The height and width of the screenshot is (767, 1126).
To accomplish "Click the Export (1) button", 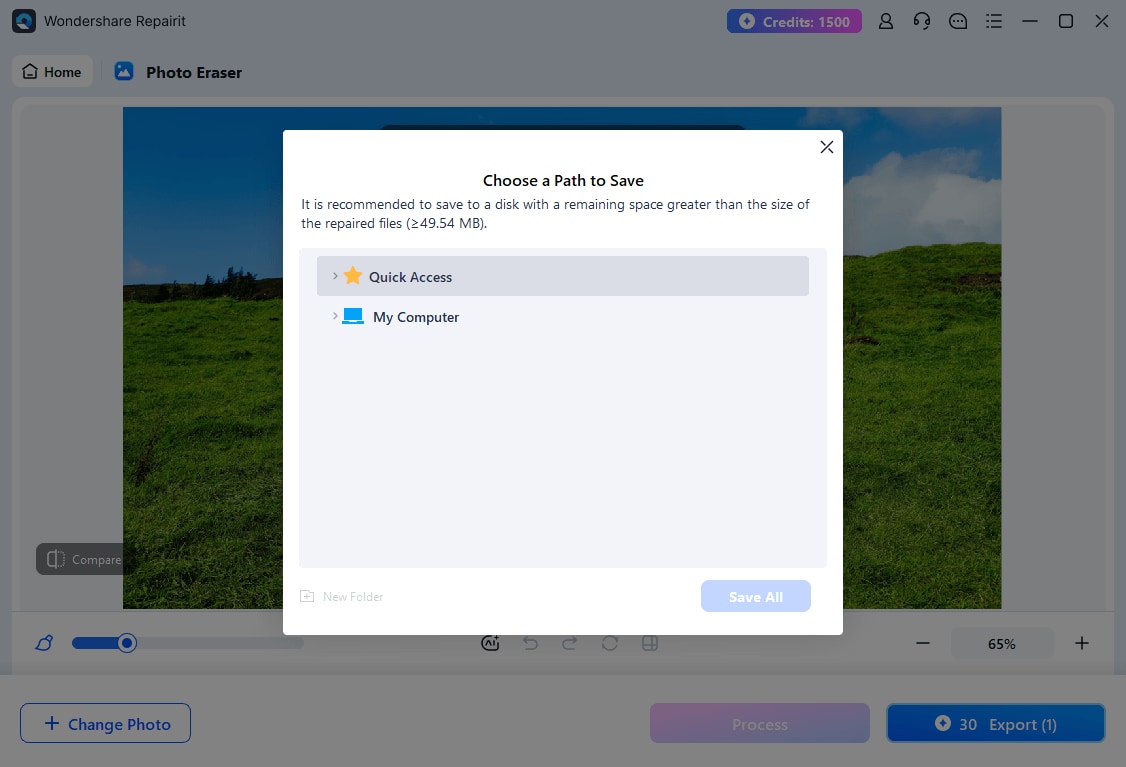I will coord(995,723).
